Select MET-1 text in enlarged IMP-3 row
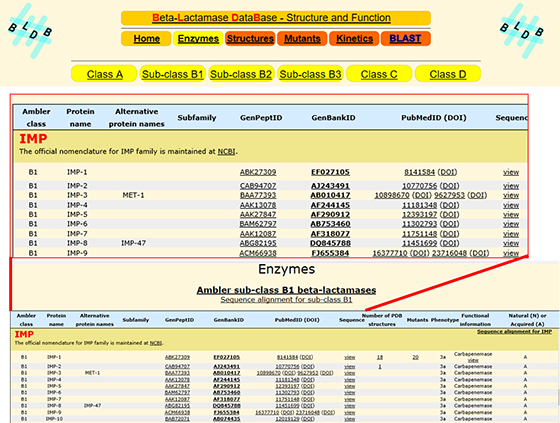Image resolution: width=560 pixels, height=423 pixels. click(133, 195)
